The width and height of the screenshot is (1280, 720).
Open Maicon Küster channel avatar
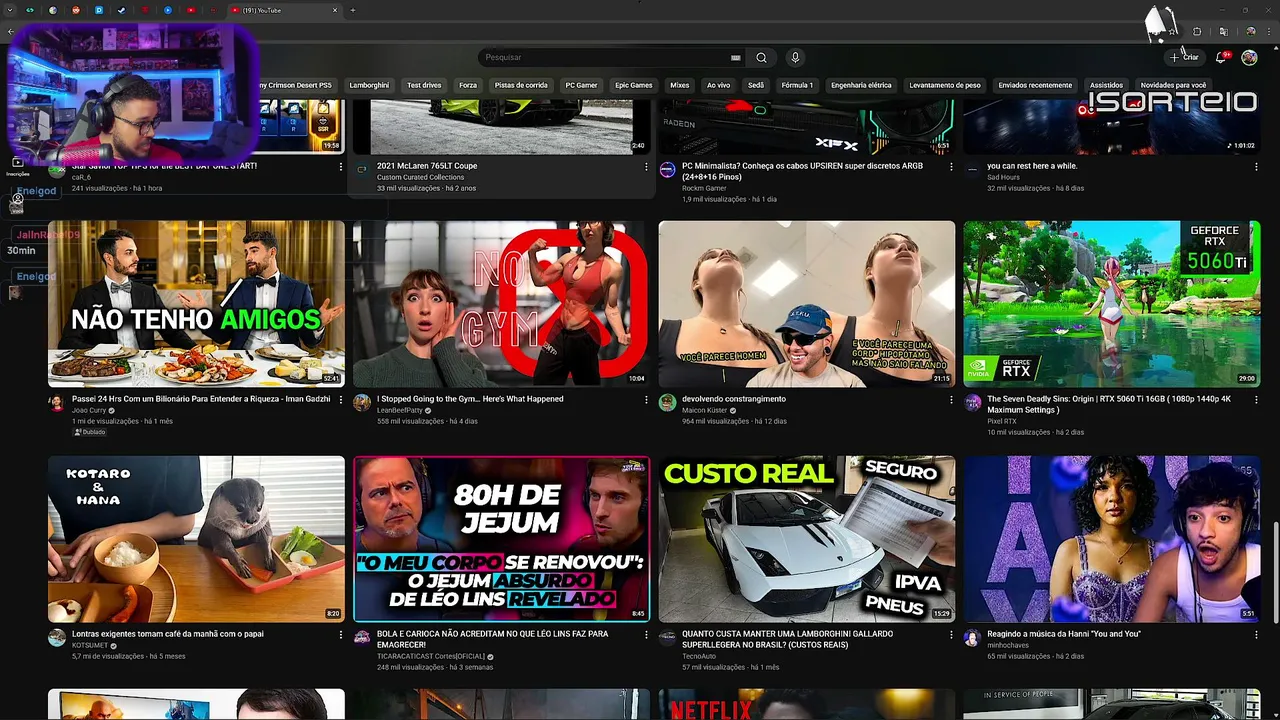coord(667,402)
